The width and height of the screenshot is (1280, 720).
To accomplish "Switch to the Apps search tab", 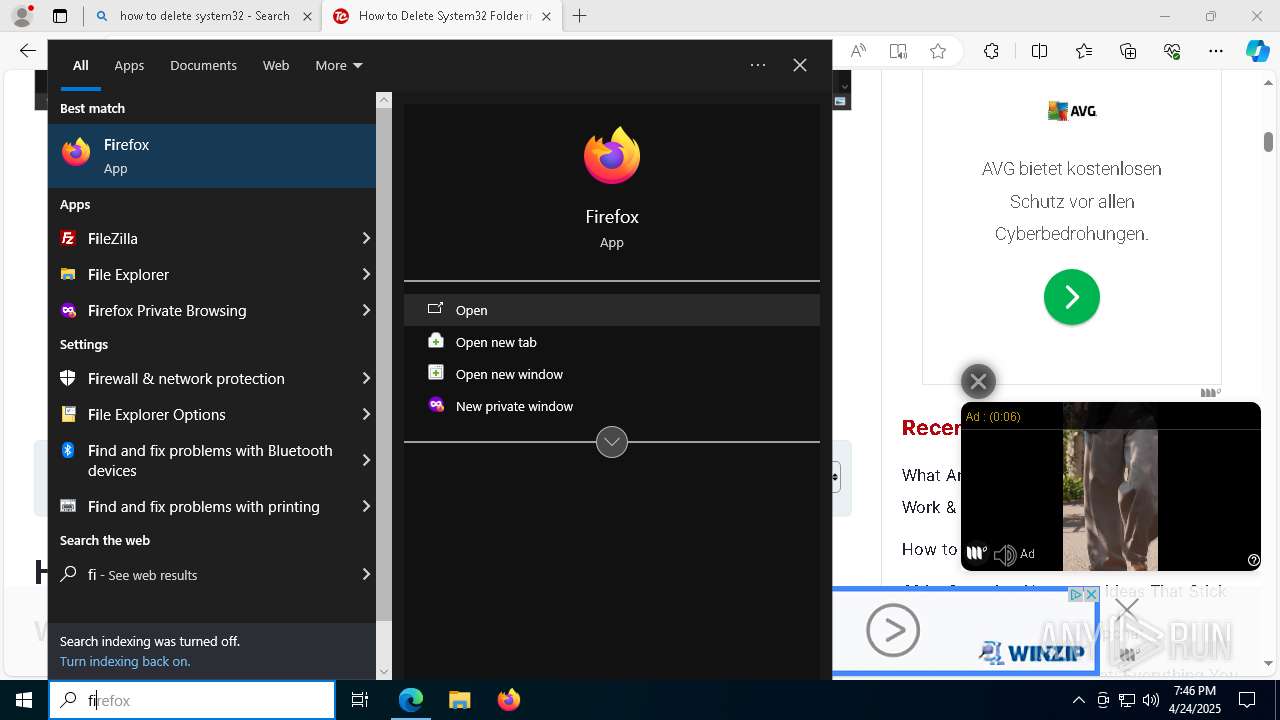I will click(129, 65).
